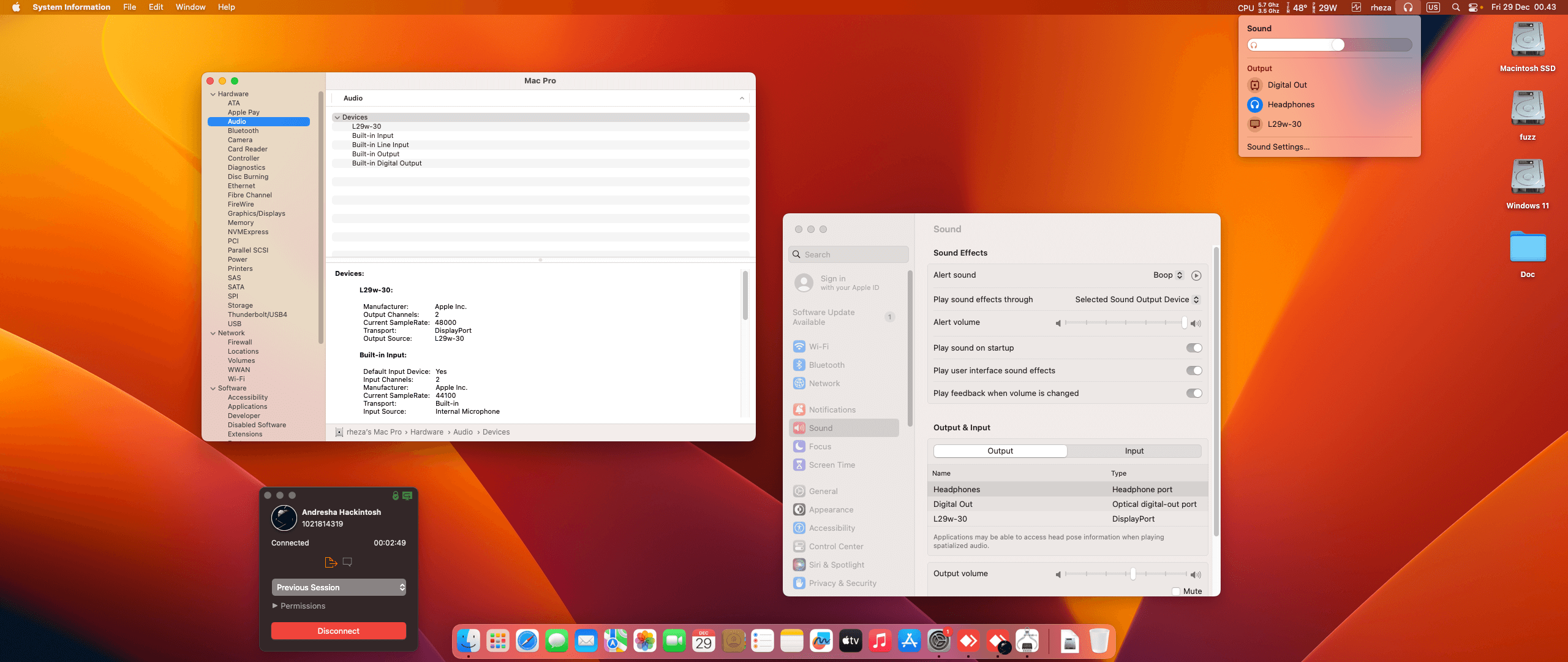Switch to the Input tab
Image resolution: width=1568 pixels, height=662 pixels.
point(1134,451)
